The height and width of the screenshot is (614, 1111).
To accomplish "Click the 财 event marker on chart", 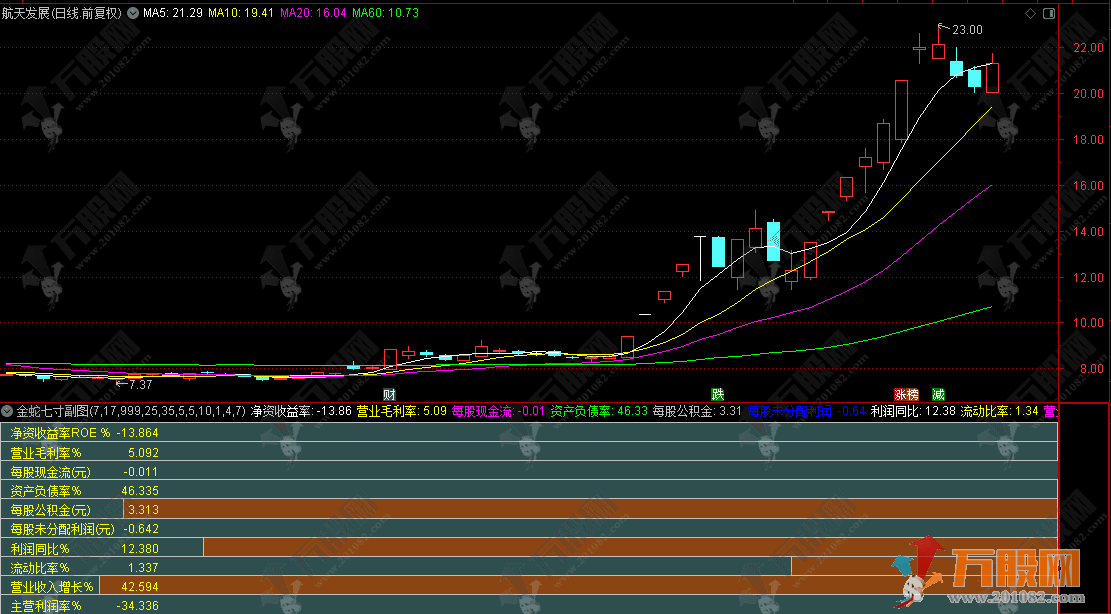I will click(389, 394).
